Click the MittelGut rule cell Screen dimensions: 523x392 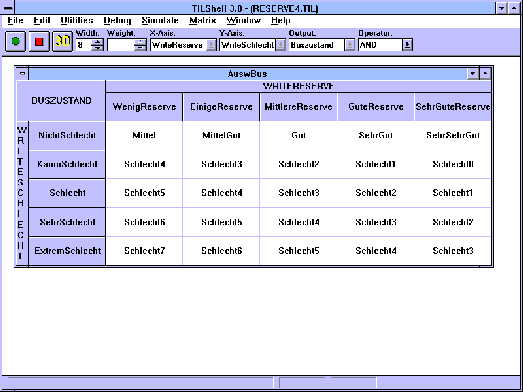pyautogui.click(x=221, y=135)
